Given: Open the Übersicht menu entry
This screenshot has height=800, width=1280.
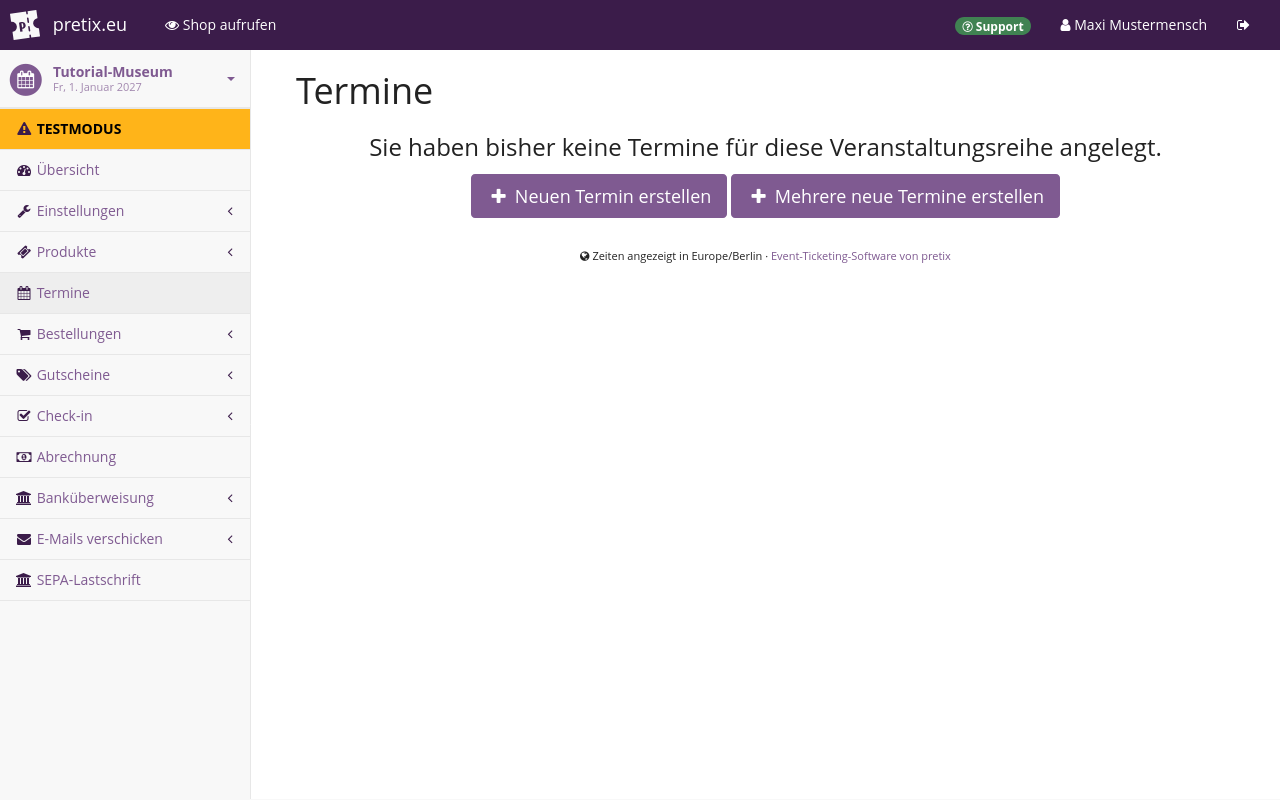Looking at the screenshot, I should [x=125, y=170].
